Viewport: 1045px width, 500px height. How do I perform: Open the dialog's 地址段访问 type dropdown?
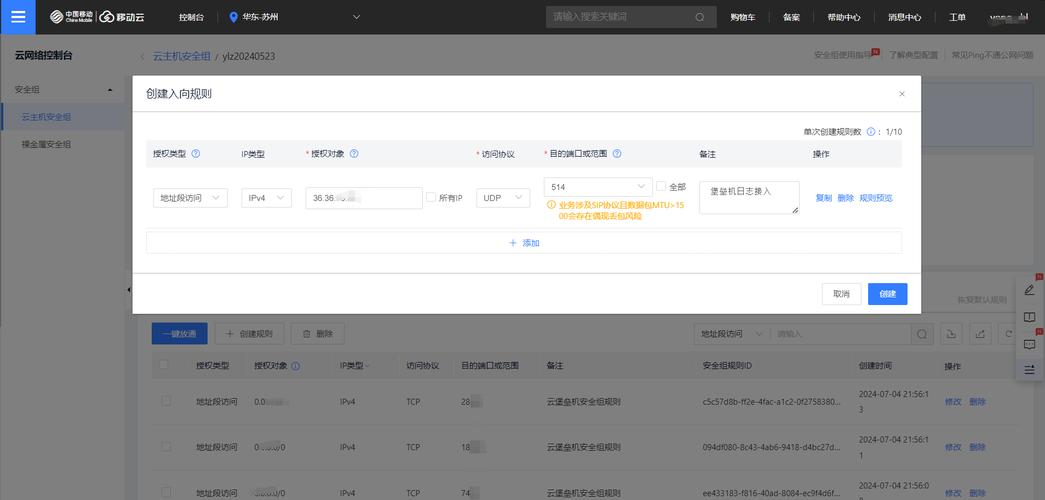pos(190,198)
